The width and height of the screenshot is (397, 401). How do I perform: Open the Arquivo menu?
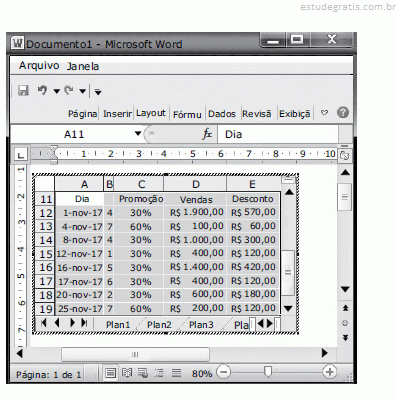click(39, 65)
